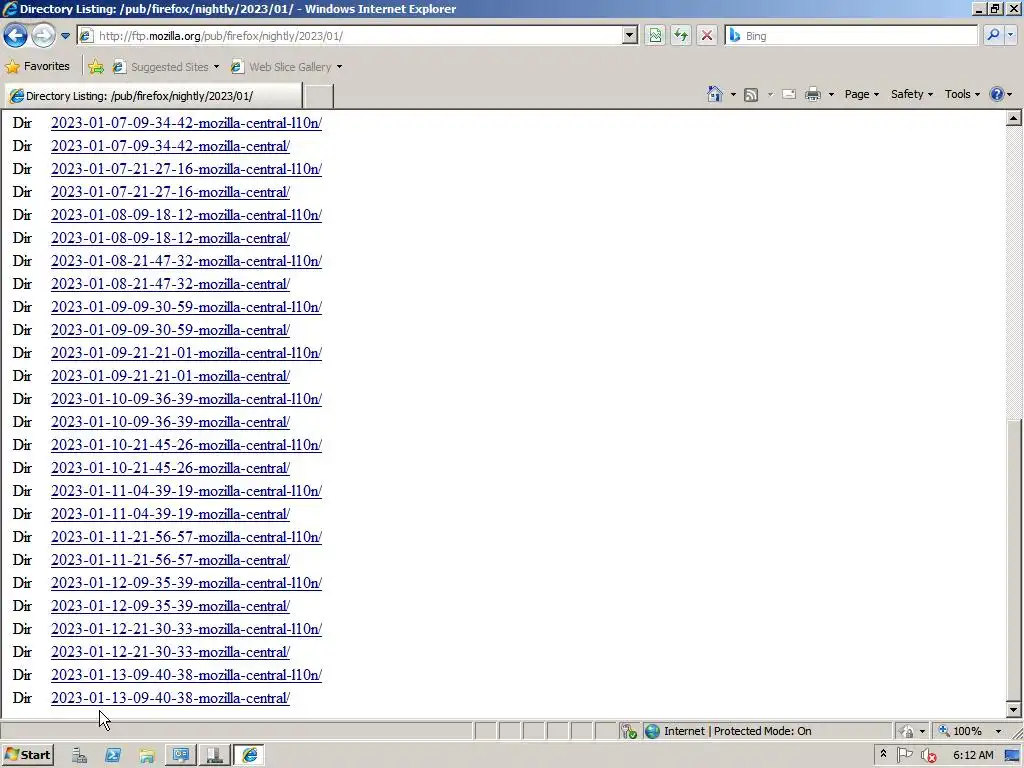This screenshot has width=1024, height=768.
Task: Open the 100% zoom level dropdown
Action: 998,731
